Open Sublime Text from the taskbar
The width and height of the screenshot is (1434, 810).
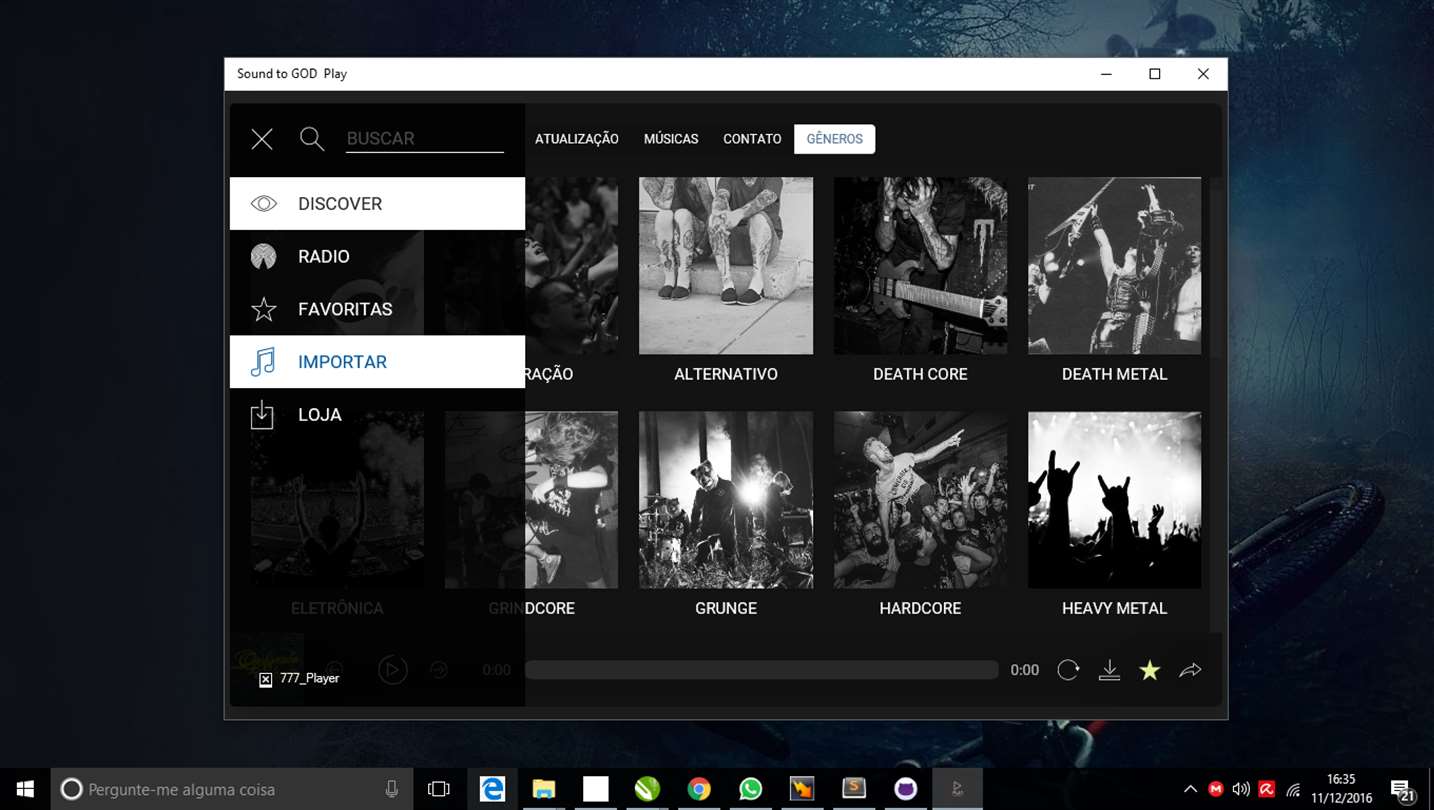point(854,789)
